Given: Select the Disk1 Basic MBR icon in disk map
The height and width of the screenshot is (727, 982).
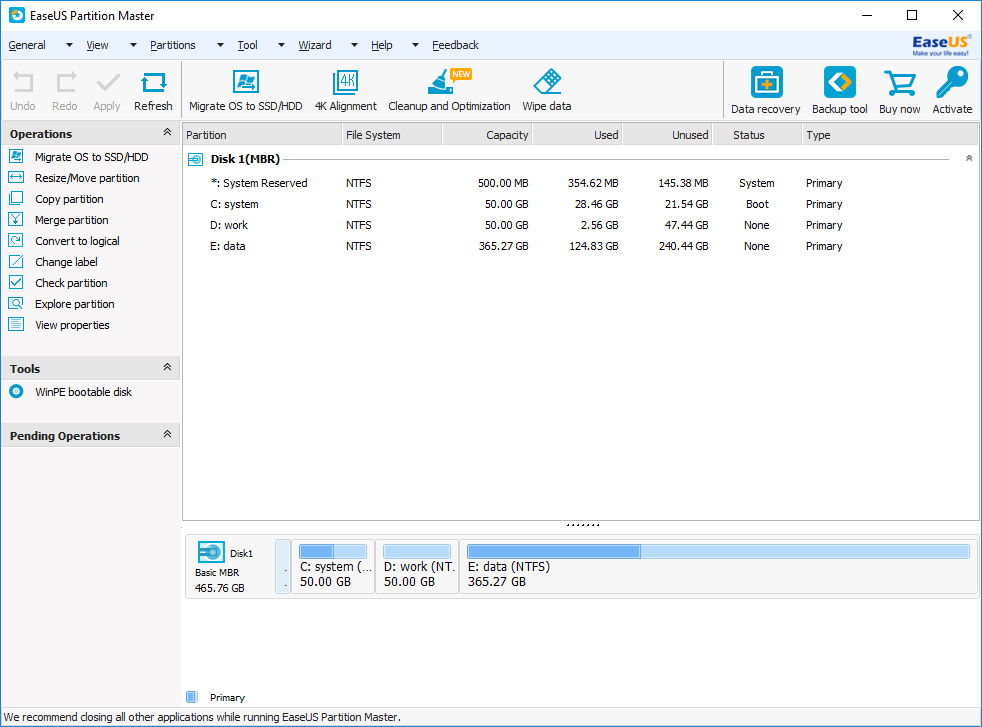Looking at the screenshot, I should pos(211,552).
